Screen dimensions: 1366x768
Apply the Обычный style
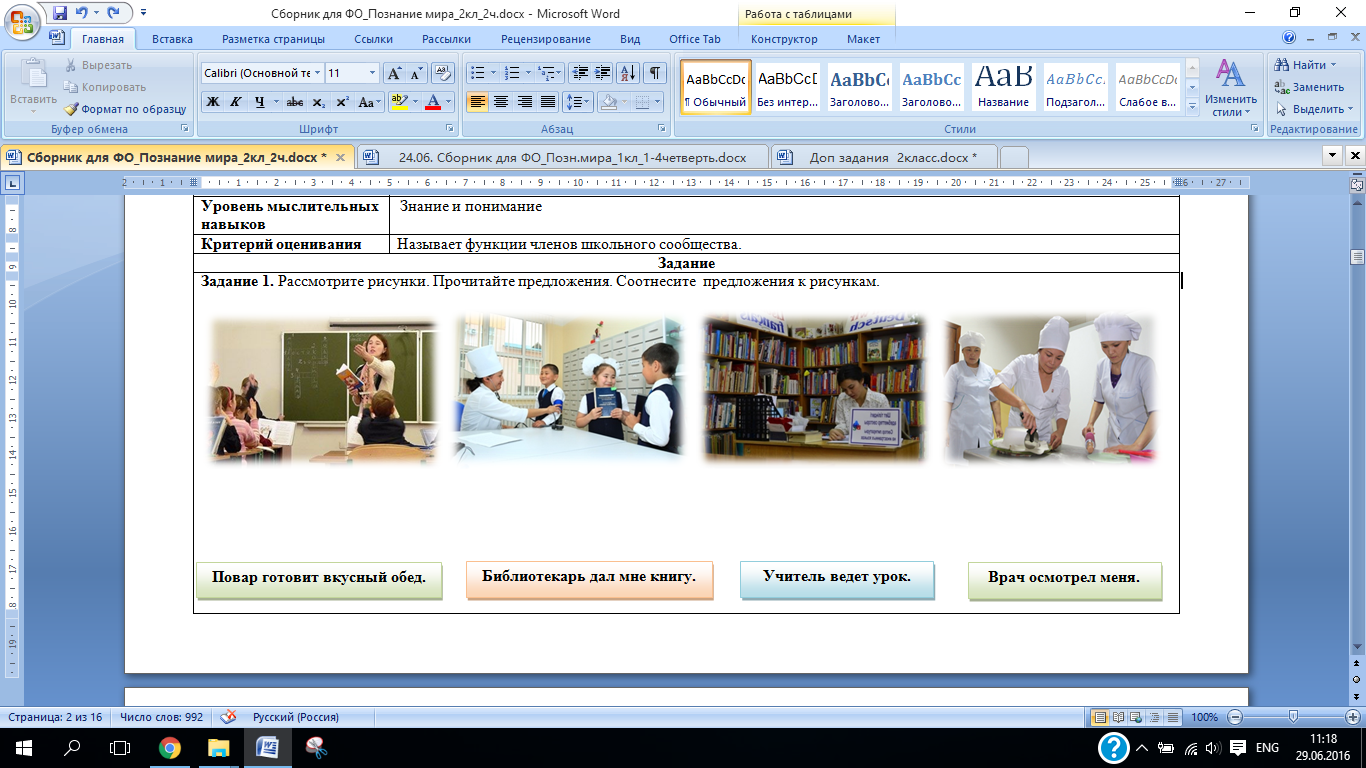(x=715, y=87)
